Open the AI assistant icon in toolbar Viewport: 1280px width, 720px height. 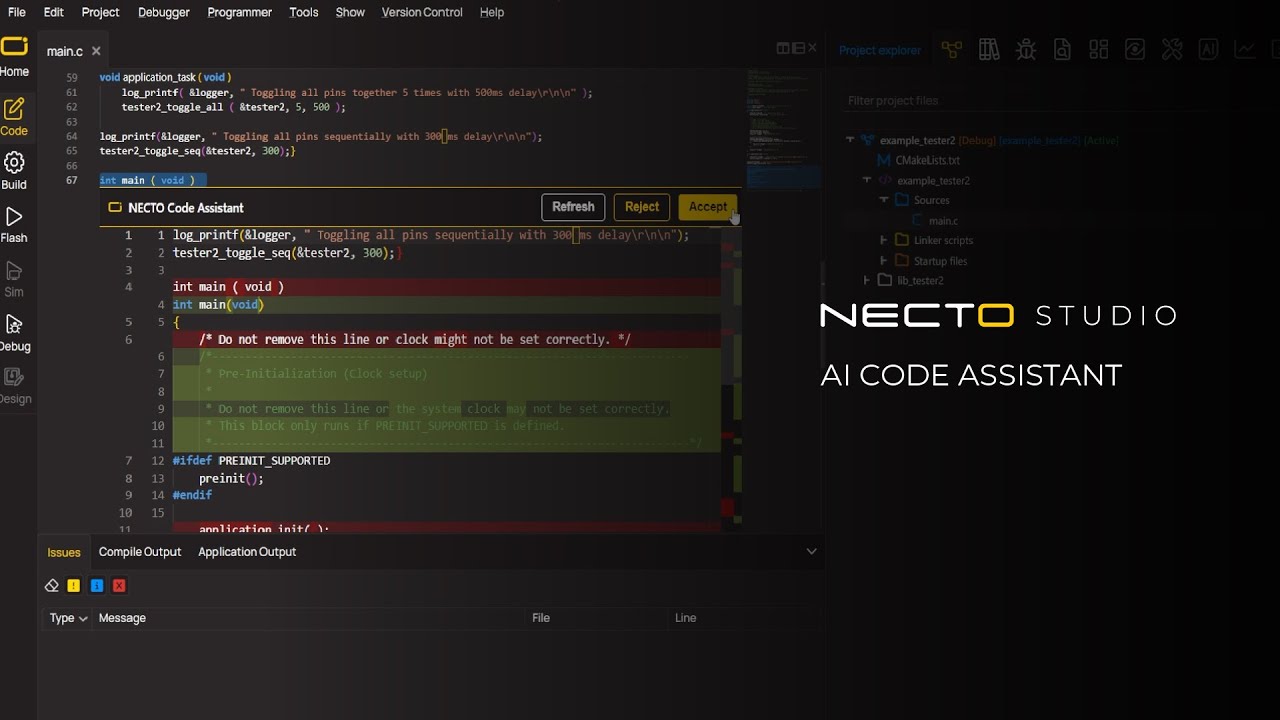[1208, 50]
